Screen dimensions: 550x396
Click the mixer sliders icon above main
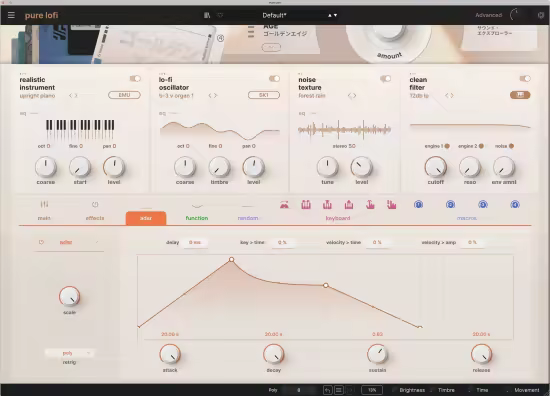point(45,204)
